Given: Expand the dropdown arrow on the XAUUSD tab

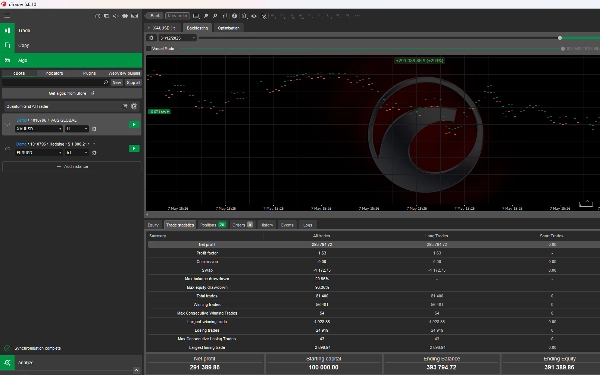Looking at the screenshot, I should point(174,28).
